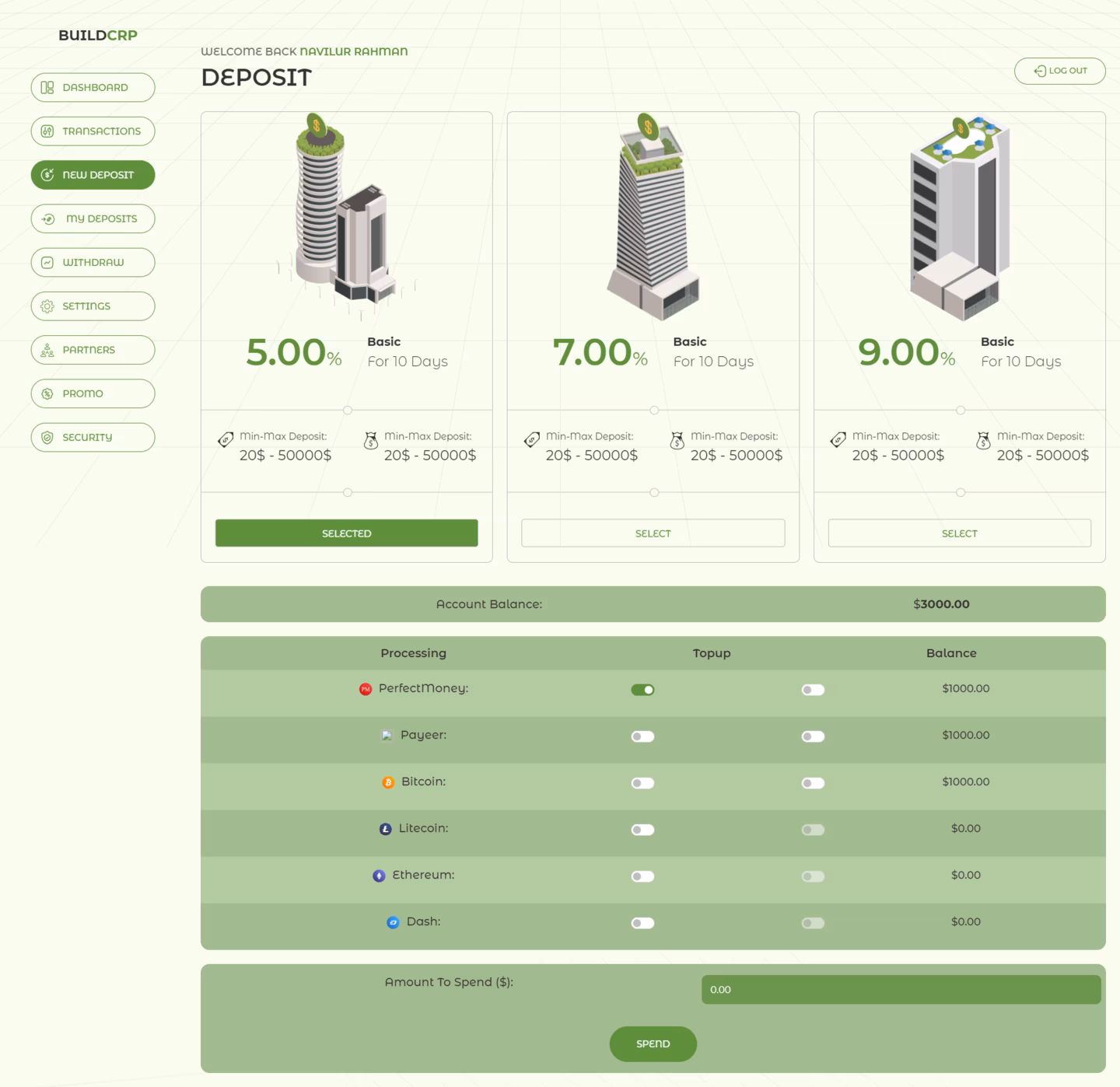Open the Transactions menu item

click(93, 131)
